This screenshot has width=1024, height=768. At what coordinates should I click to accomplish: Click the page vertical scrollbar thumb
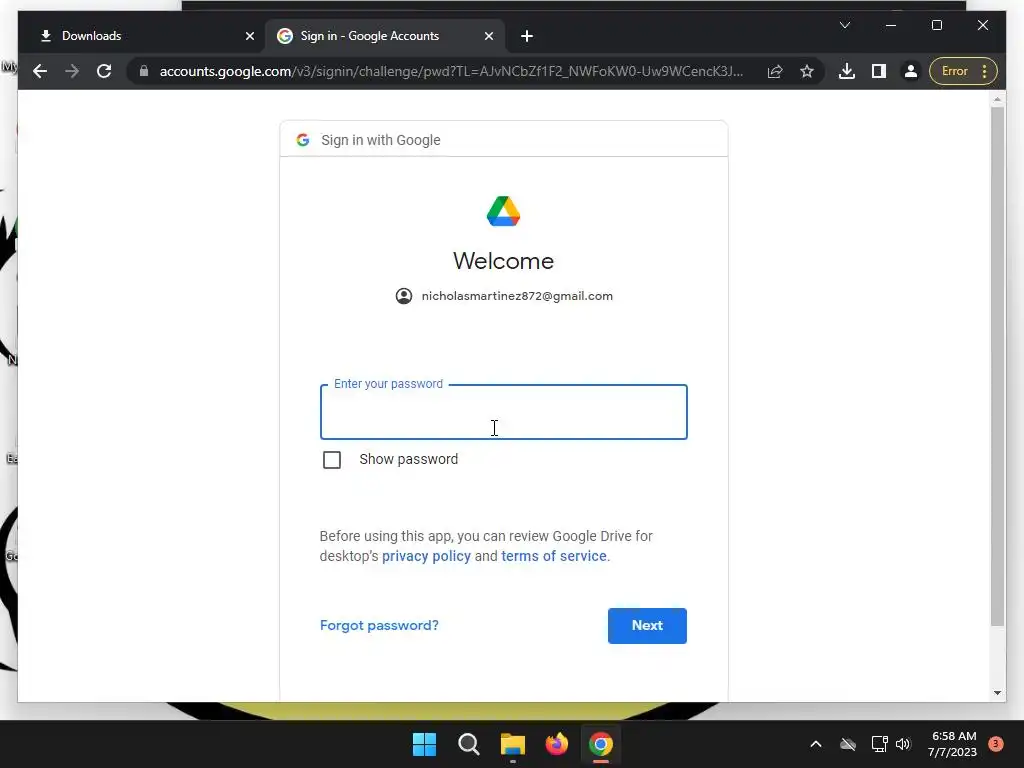pyautogui.click(x=997, y=366)
